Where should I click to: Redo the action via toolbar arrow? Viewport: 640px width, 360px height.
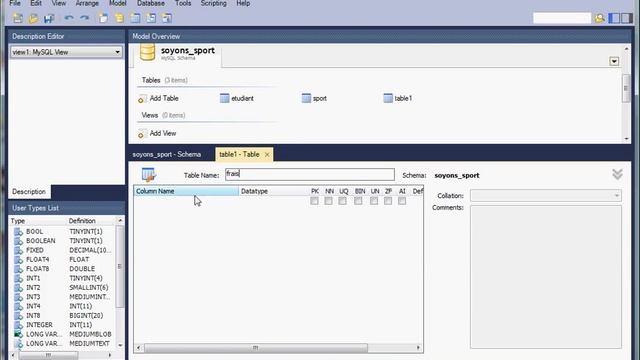84,18
